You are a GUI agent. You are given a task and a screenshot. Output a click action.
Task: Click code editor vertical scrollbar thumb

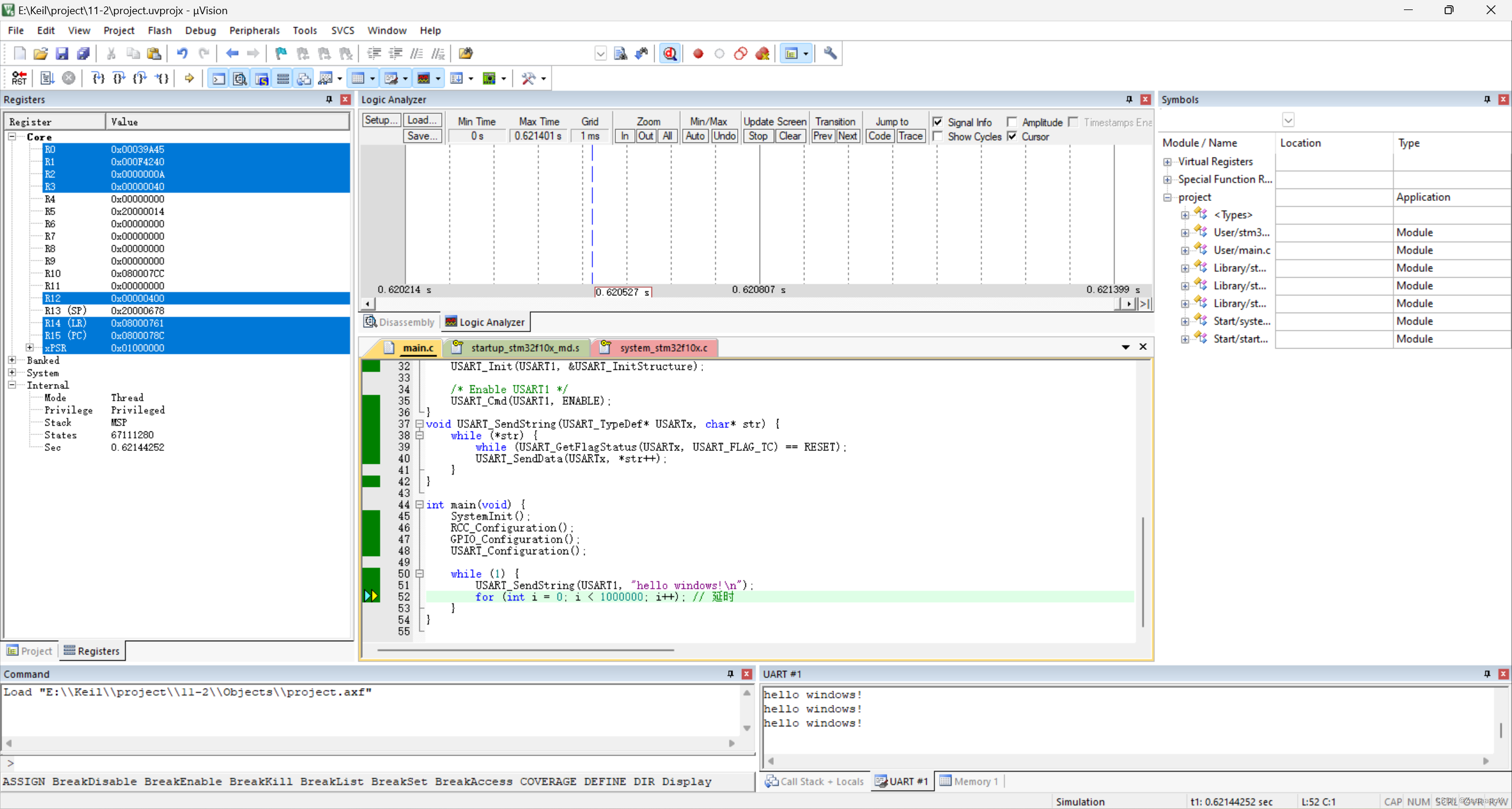(1143, 572)
